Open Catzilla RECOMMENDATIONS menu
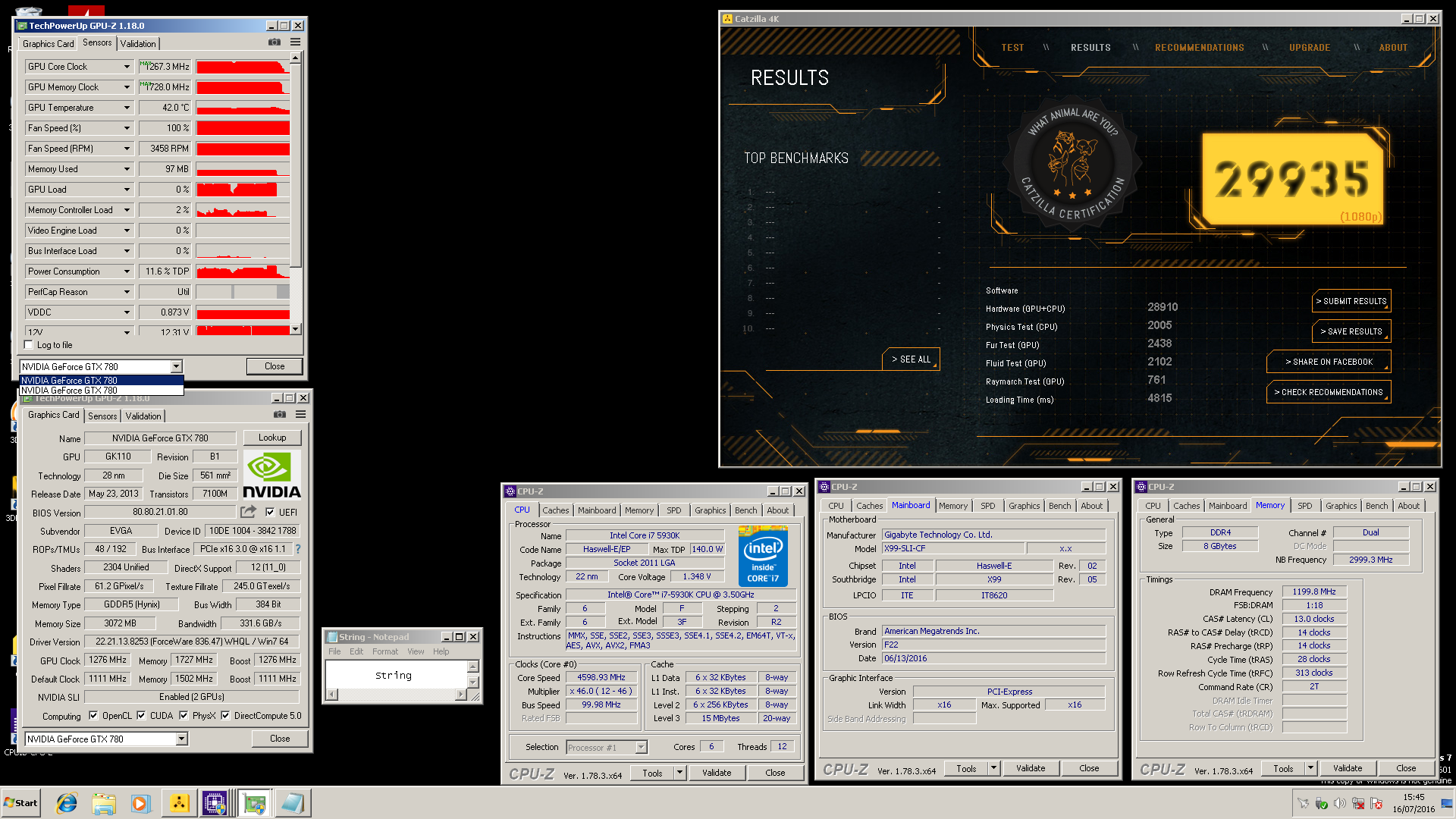This screenshot has width=1456, height=819. tap(1199, 48)
